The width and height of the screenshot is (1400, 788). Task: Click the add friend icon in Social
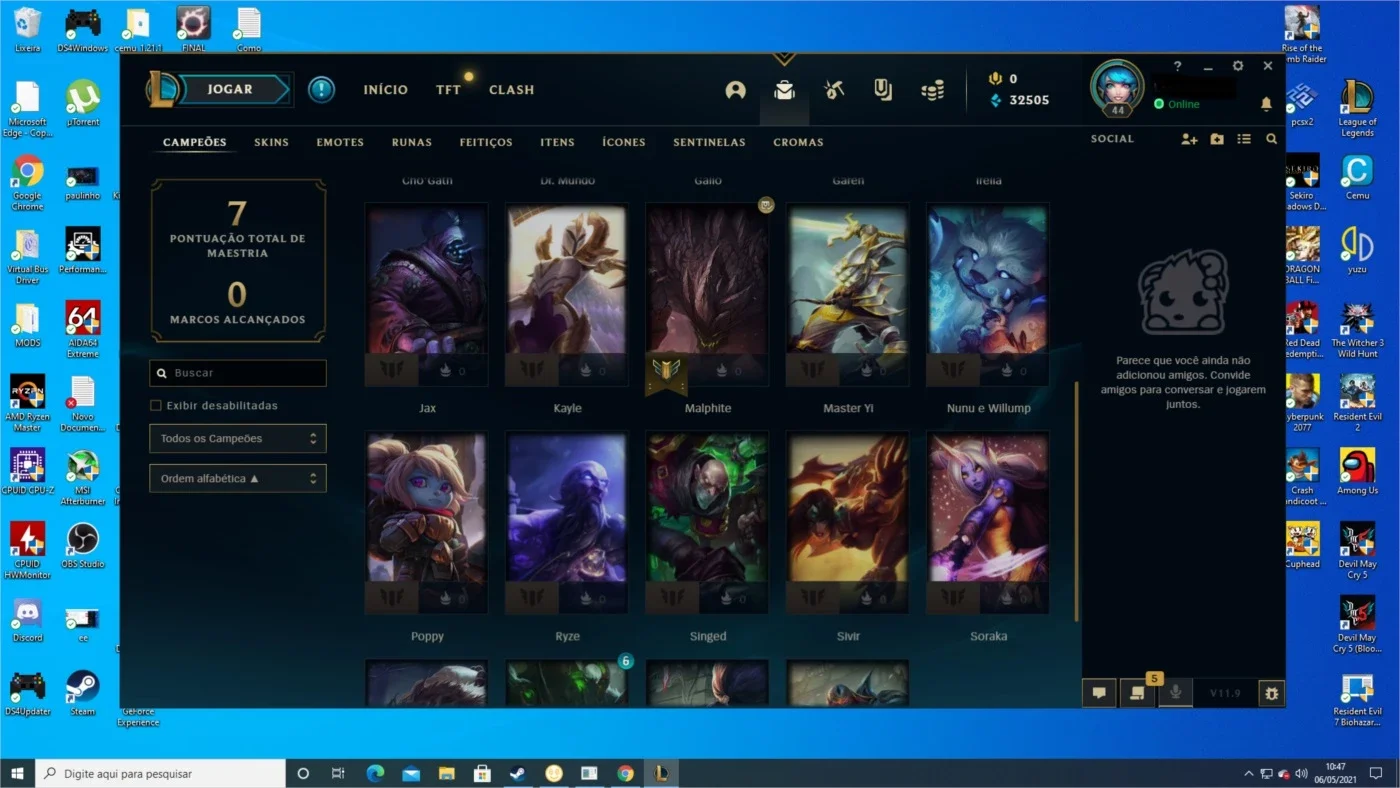click(1189, 139)
